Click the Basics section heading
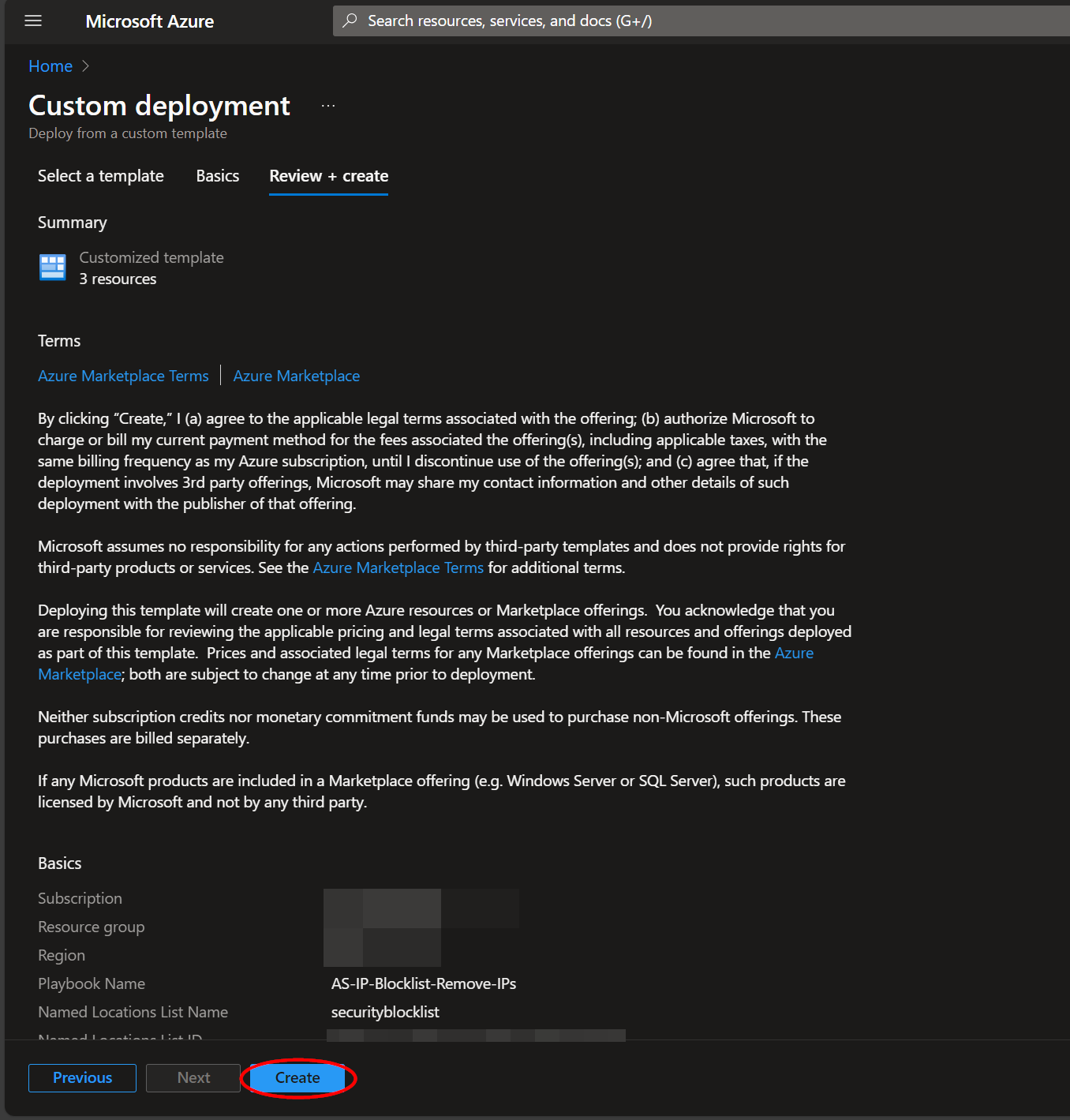Screen dimensions: 1070x1120 60,863
